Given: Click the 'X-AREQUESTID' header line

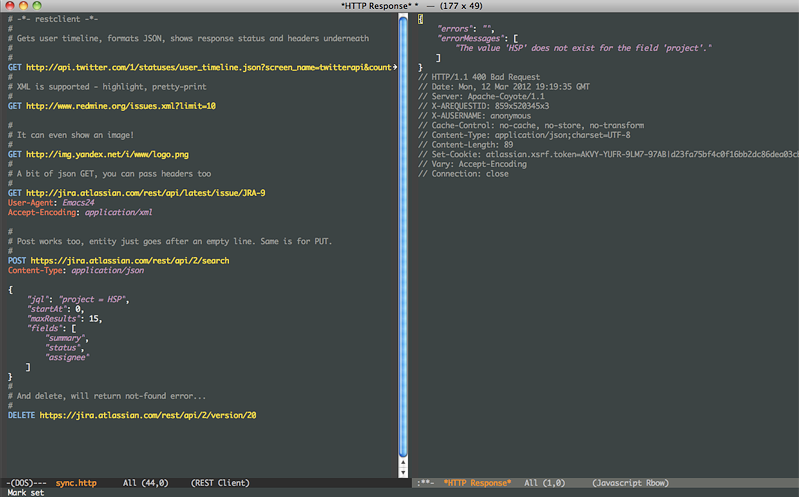Looking at the screenshot, I should pos(484,106).
